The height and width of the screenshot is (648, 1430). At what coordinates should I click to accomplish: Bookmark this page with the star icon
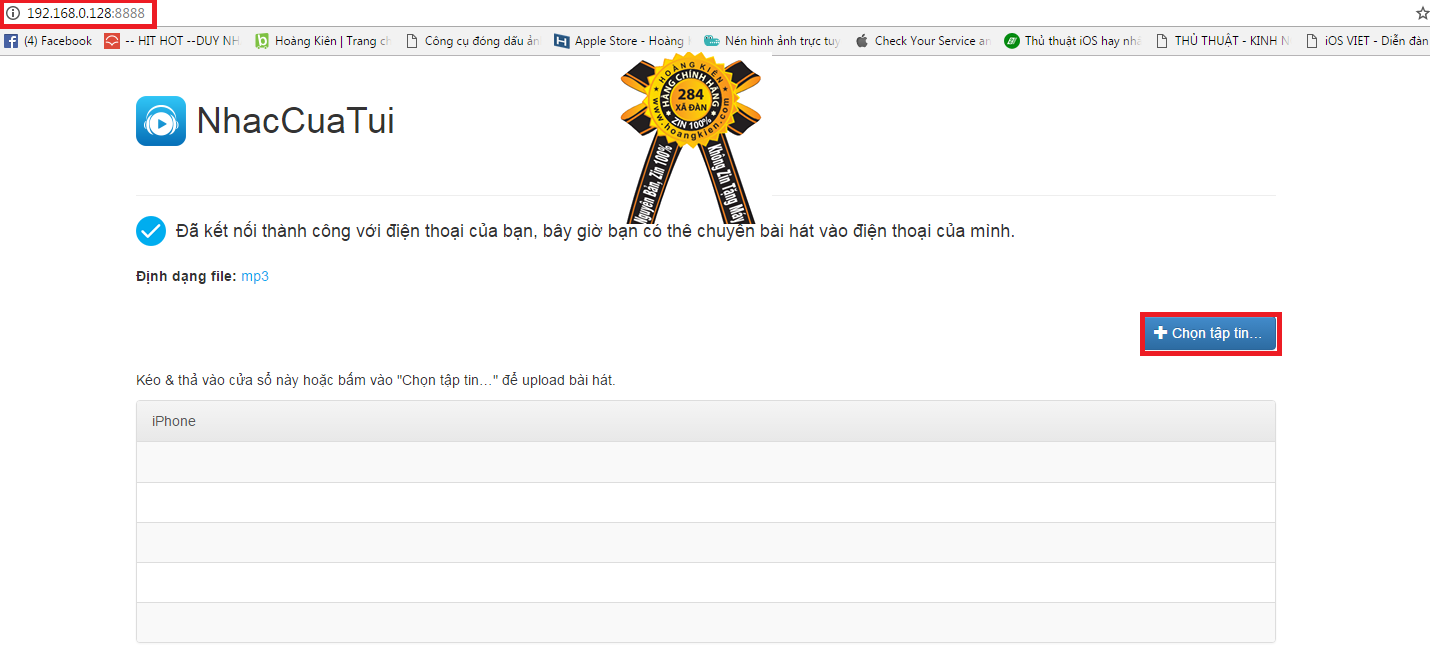pos(1421,13)
